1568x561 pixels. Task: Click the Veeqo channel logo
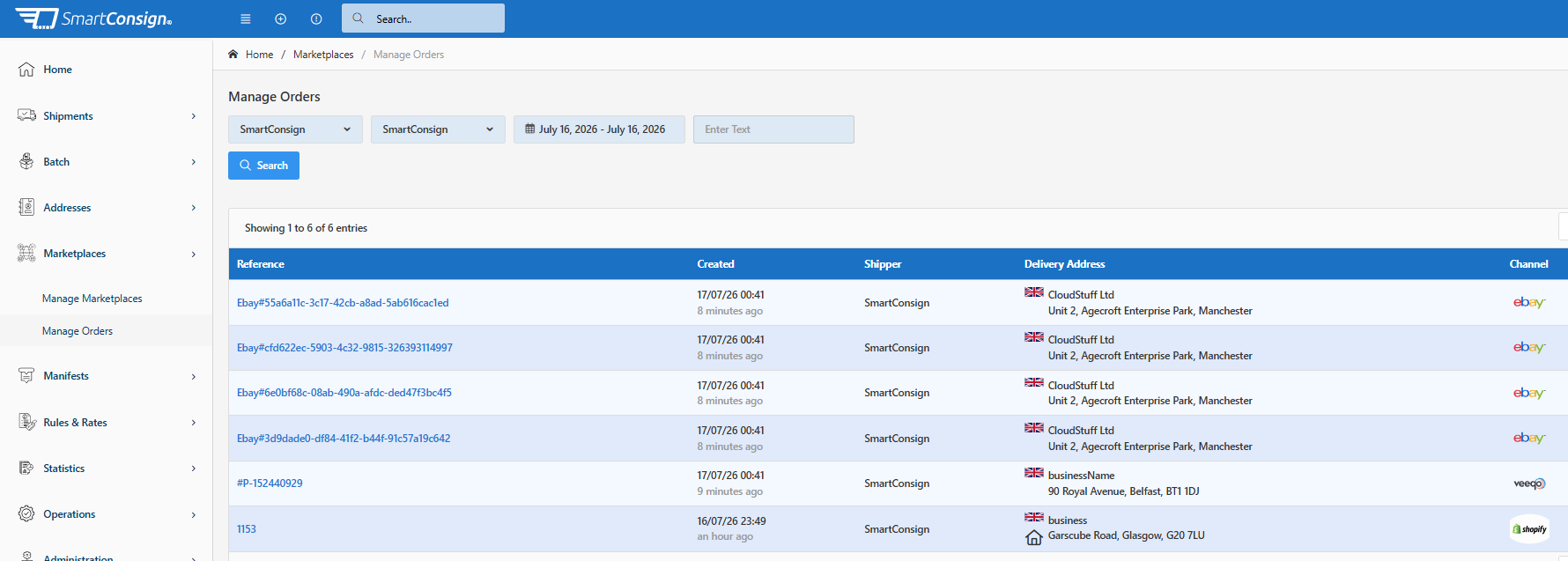[1529, 483]
